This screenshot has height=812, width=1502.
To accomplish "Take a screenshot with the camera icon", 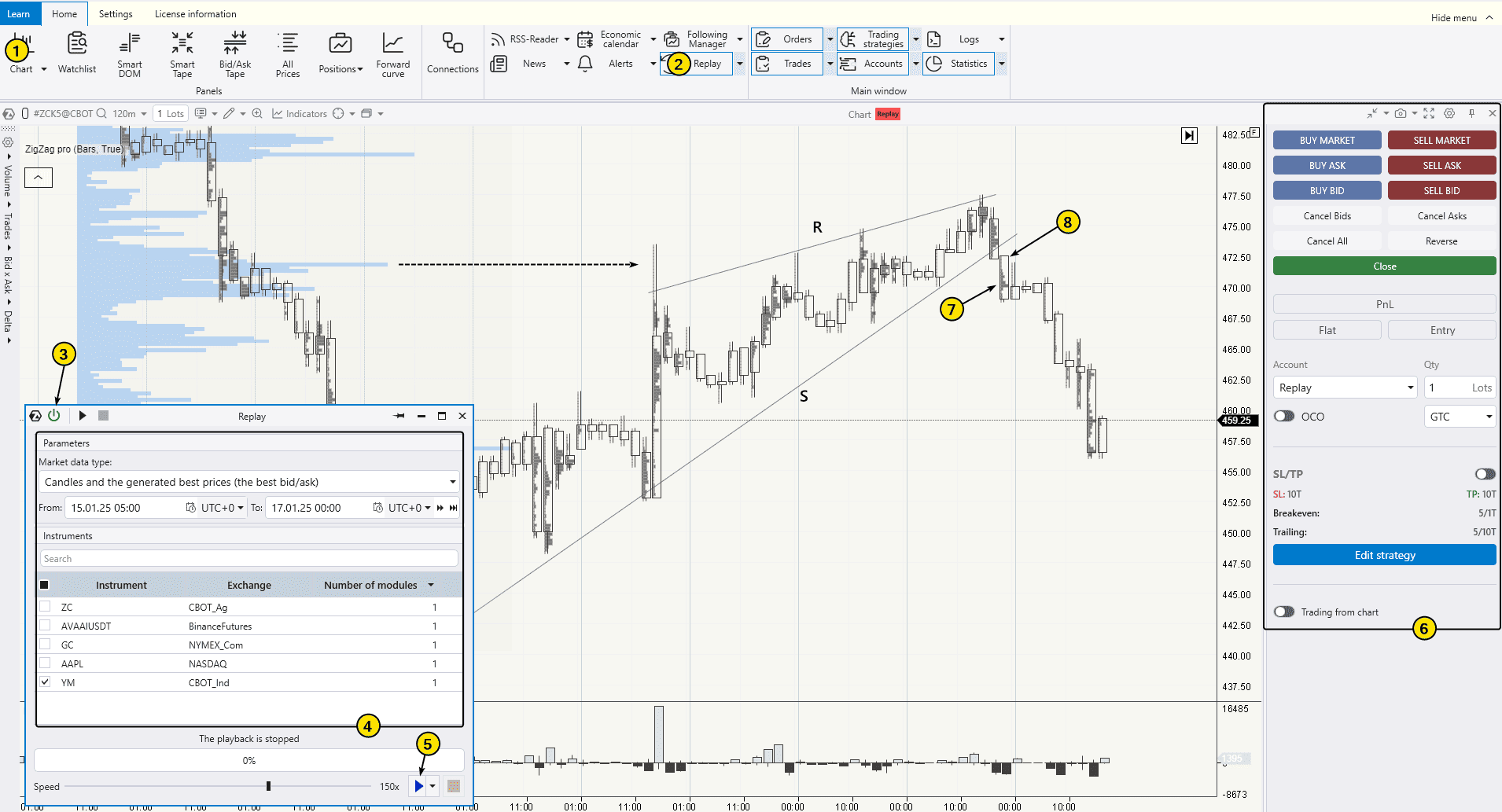I will tap(1401, 113).
